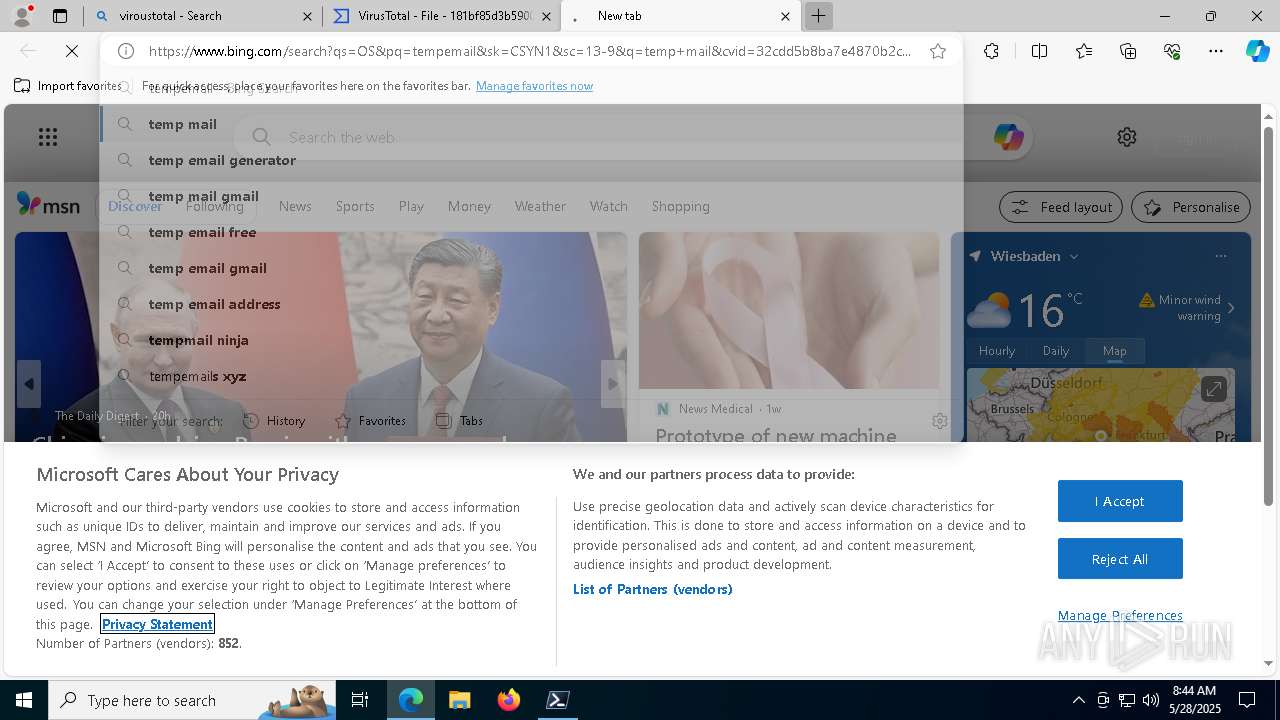Open the News Medical card settings gear

(939, 421)
